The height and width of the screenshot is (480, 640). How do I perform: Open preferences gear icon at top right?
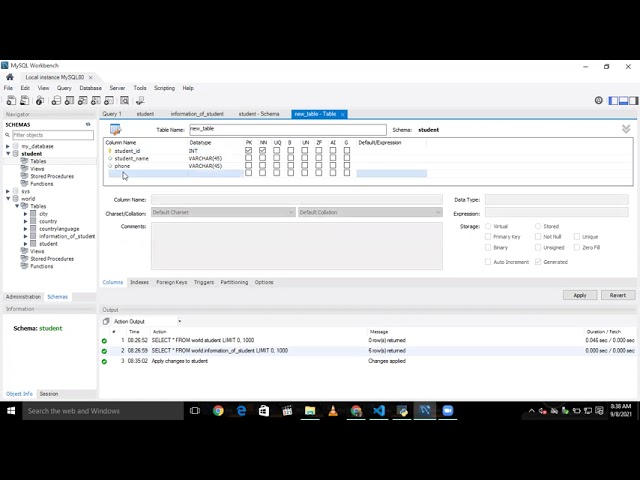(x=598, y=100)
